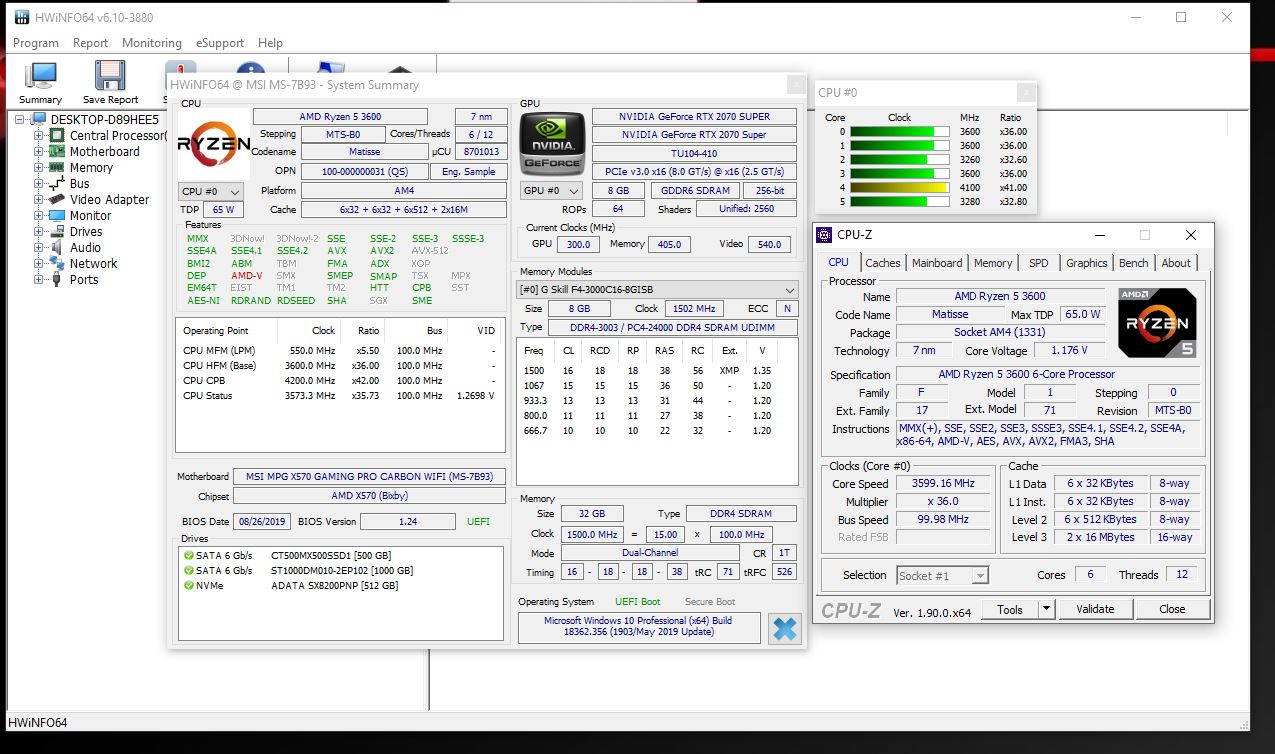Click the Tools button in CPU-Z

click(x=1010, y=609)
